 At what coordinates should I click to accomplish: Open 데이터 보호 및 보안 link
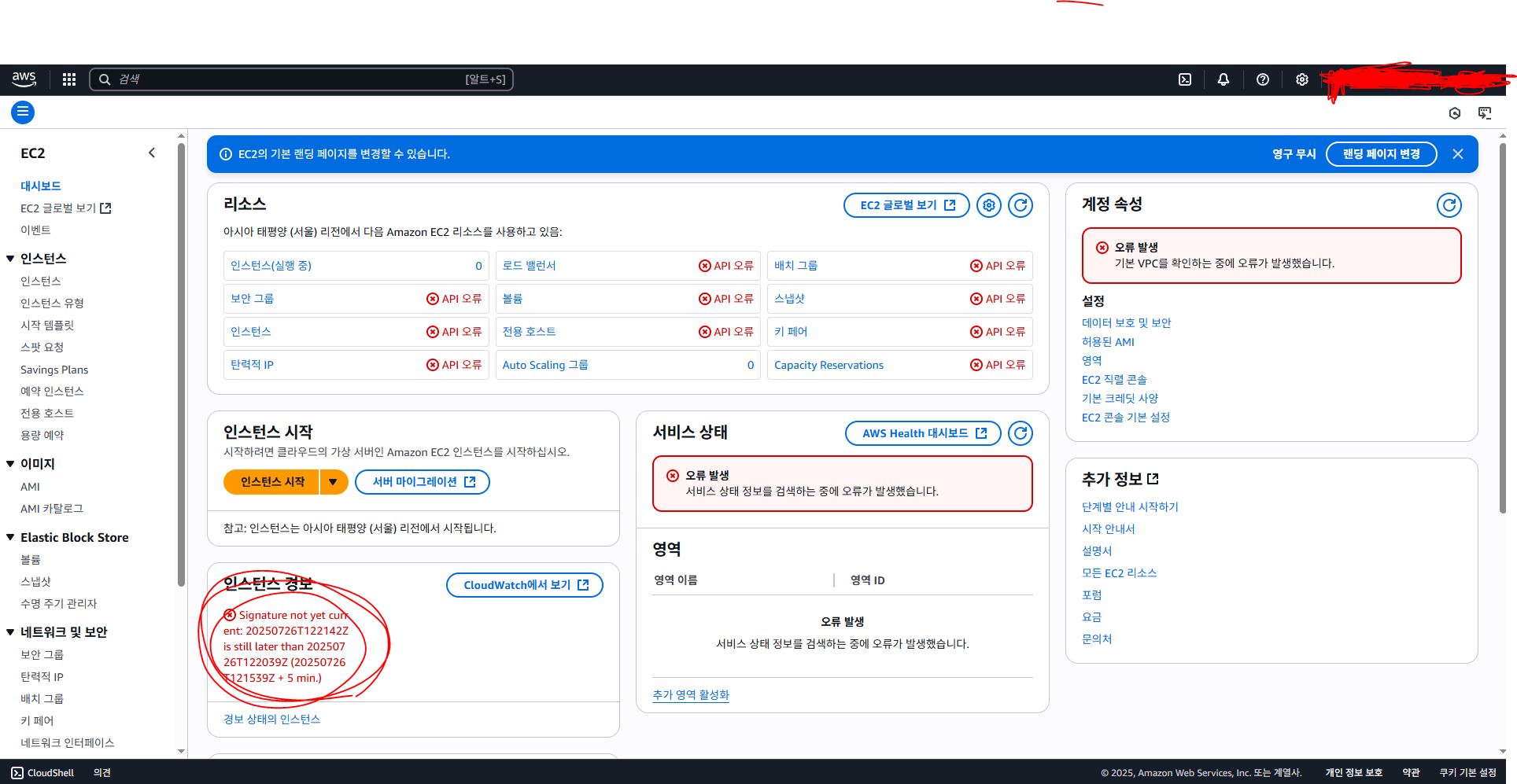tap(1127, 323)
